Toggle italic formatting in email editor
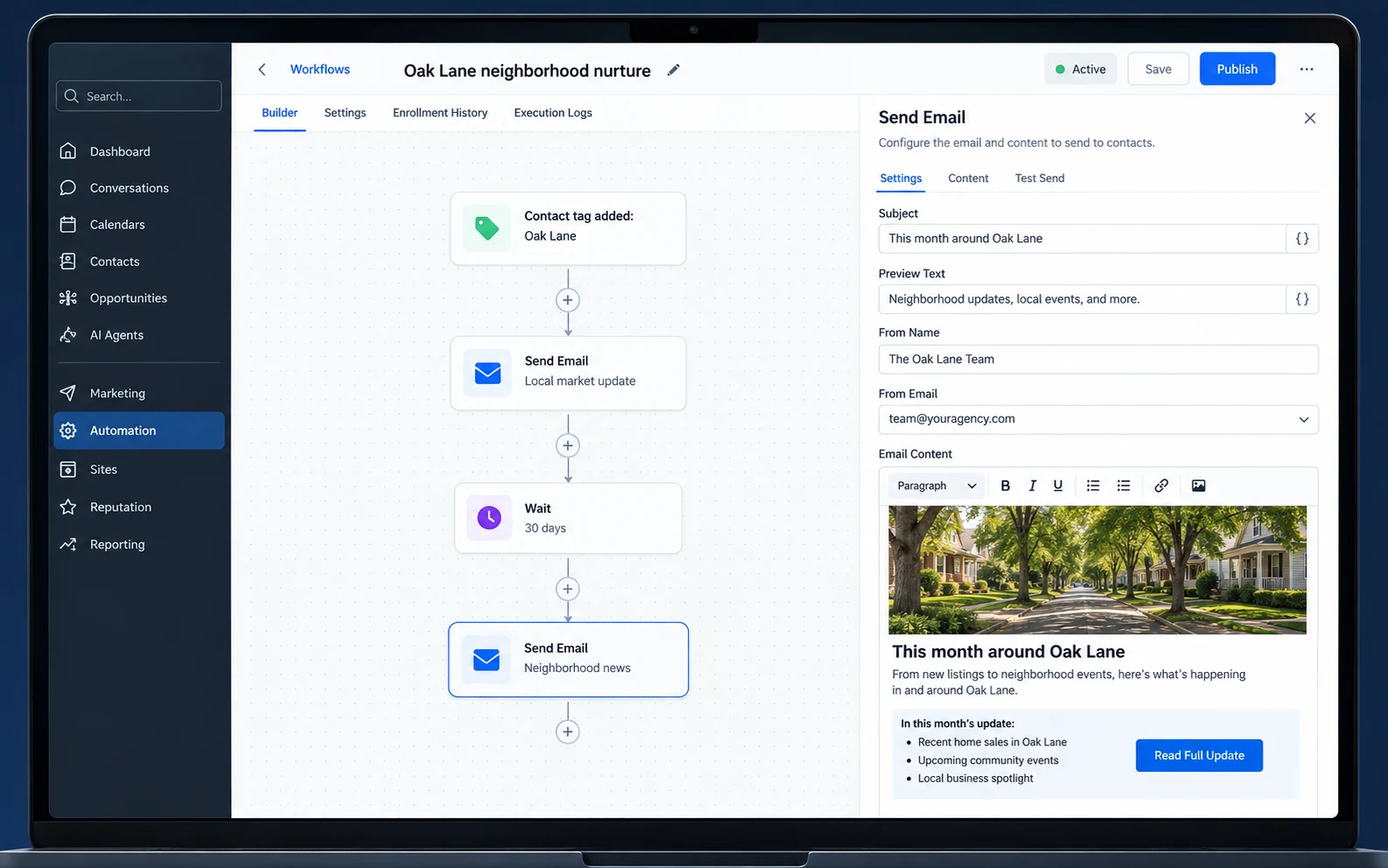This screenshot has height=868, width=1388. pos(1032,486)
